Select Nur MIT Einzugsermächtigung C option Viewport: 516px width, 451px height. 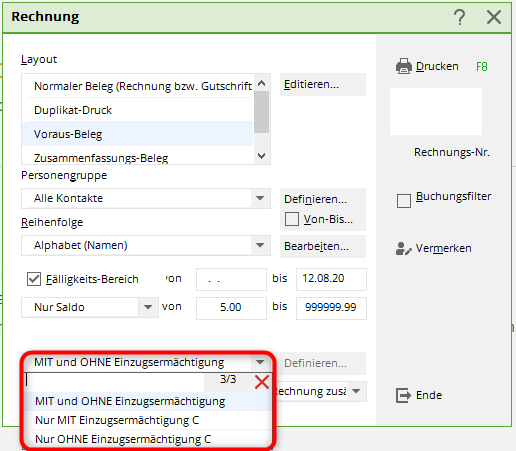point(148,420)
